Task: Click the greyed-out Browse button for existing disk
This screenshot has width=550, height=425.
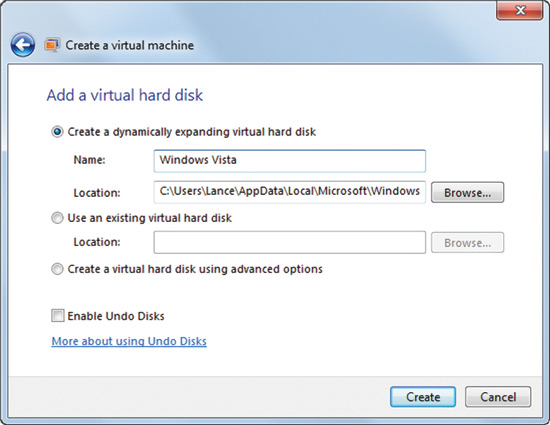Action: click(x=468, y=243)
